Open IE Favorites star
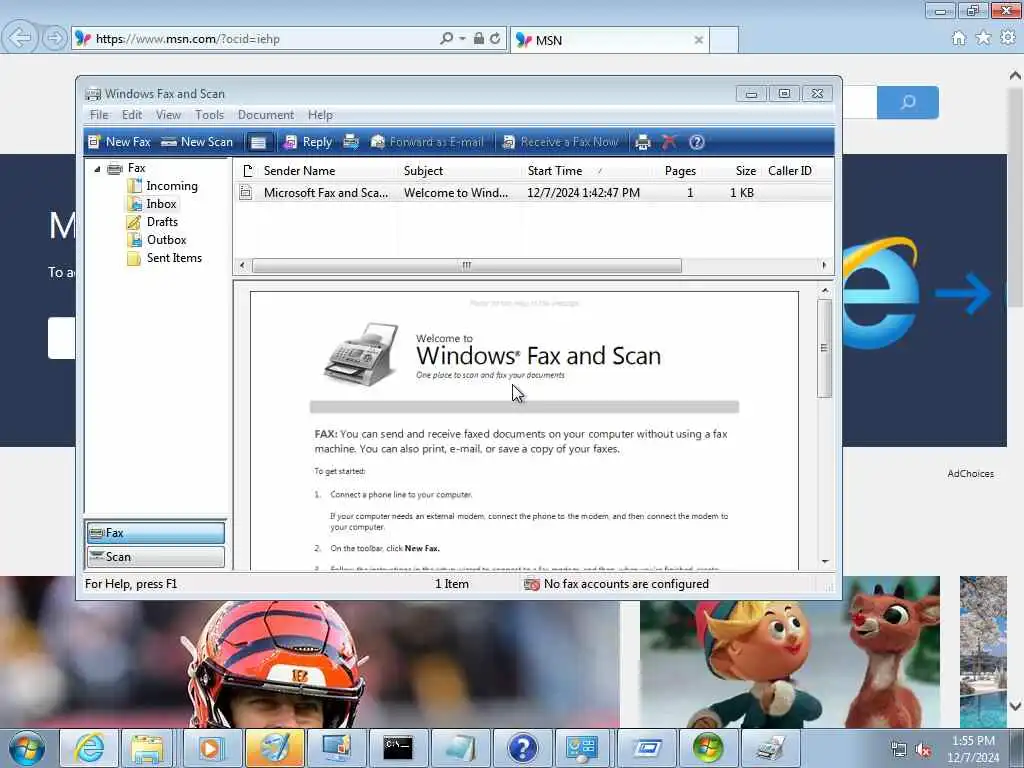Viewport: 1024px width, 768px height. [983, 39]
